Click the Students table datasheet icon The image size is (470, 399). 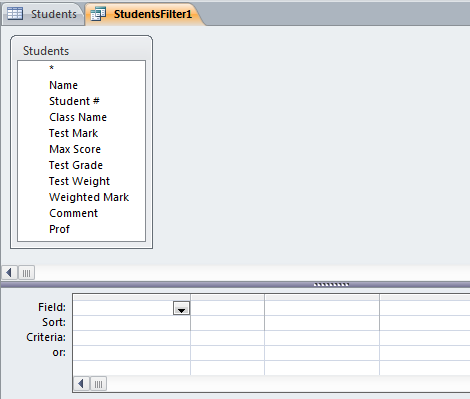[15, 14]
